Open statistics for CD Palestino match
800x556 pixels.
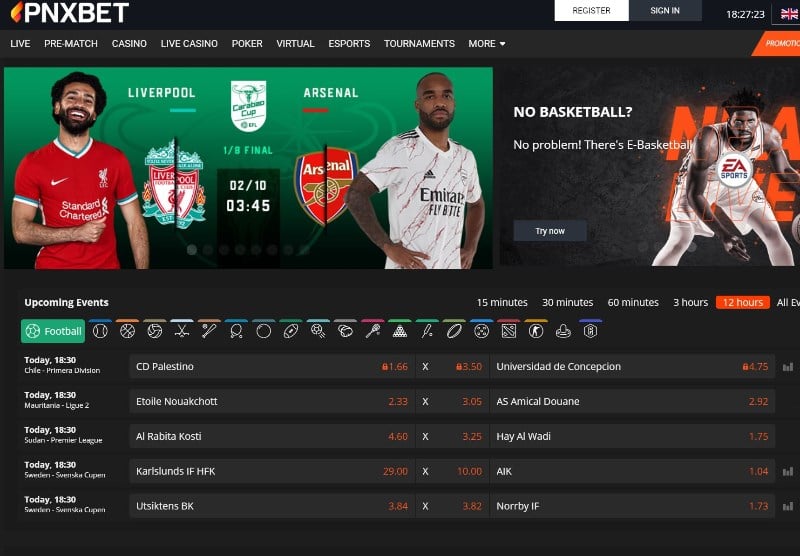pyautogui.click(x=788, y=367)
